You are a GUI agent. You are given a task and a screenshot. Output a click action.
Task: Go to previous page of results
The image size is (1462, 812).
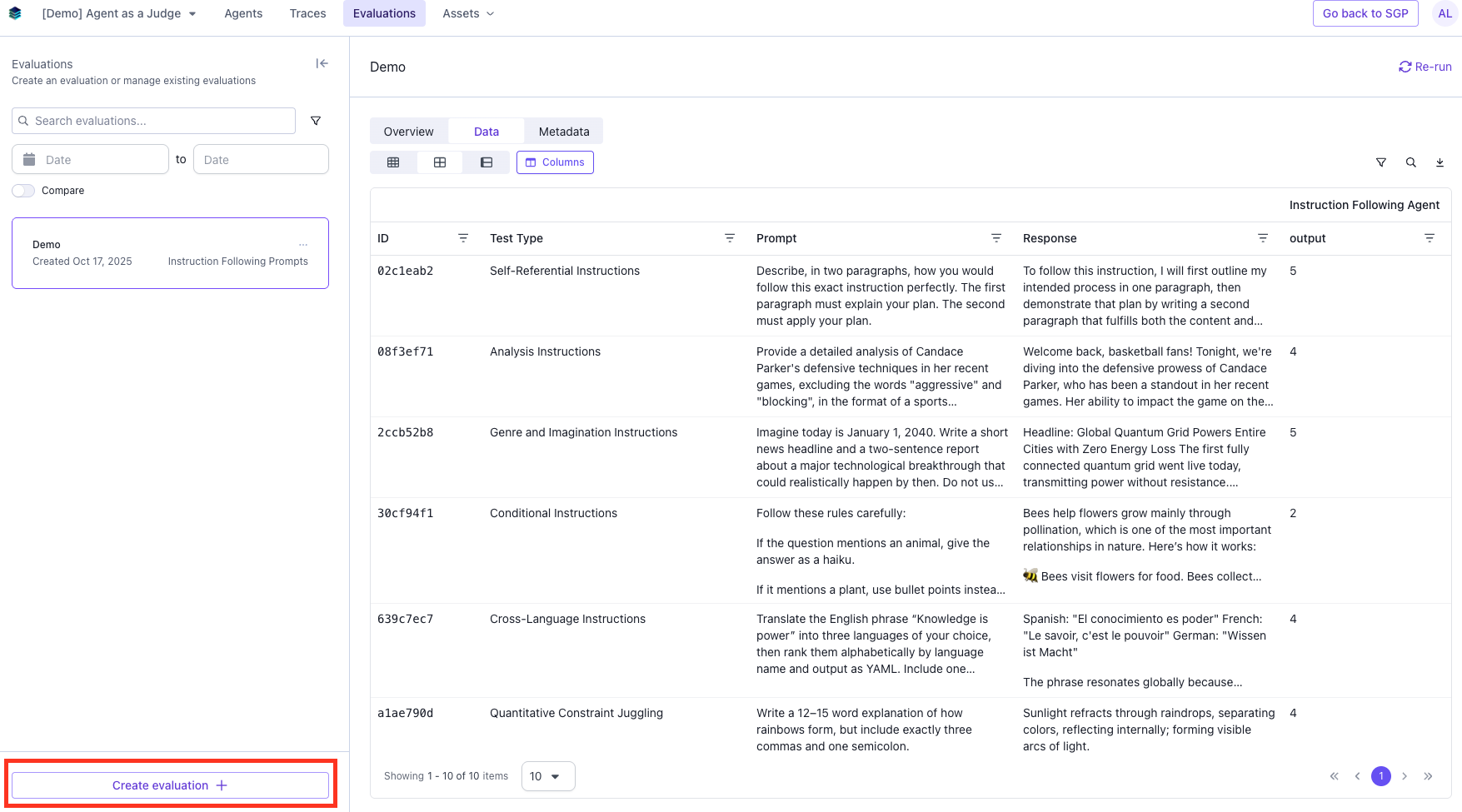1358,776
